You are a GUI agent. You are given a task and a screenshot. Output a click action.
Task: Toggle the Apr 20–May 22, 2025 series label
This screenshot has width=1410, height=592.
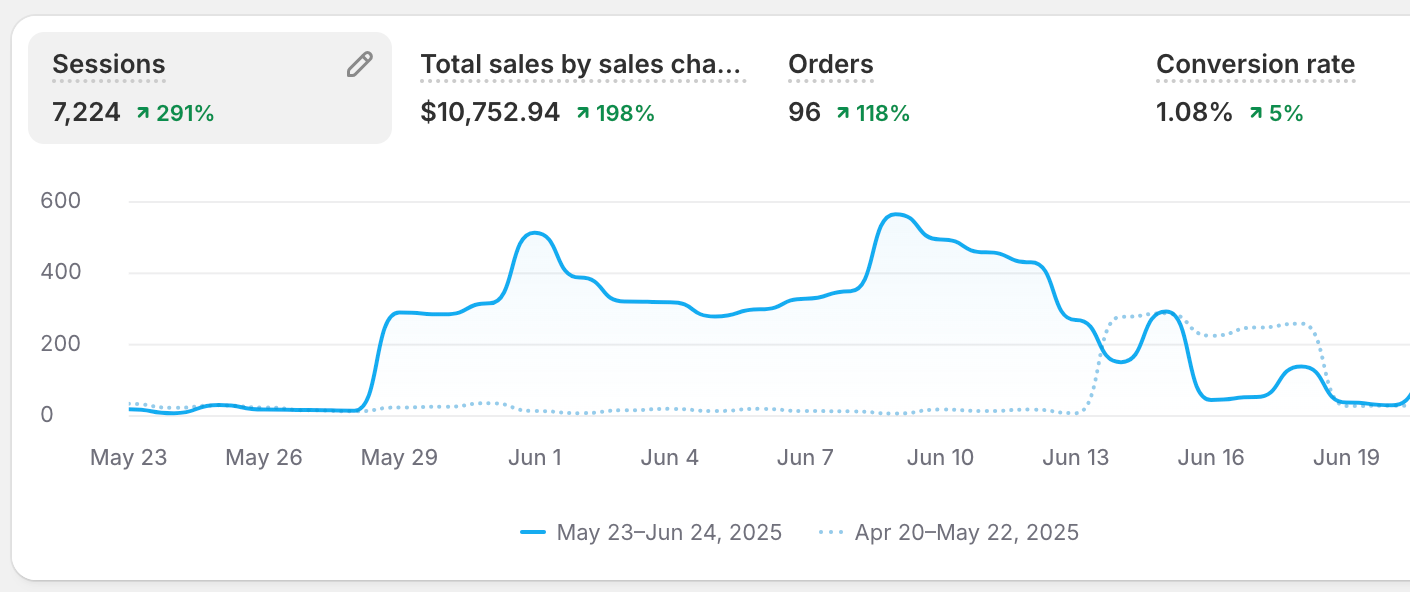(x=966, y=532)
